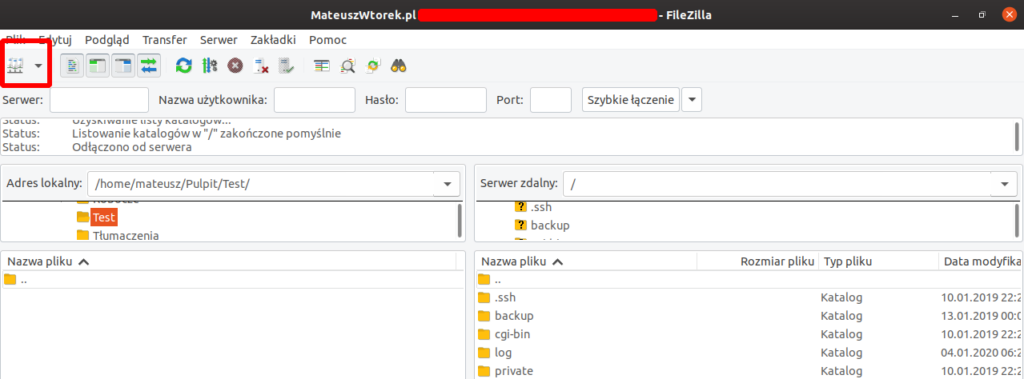This screenshot has height=379, width=1024.
Task: Click the folder icon of Tłumaczenia in tree
Action: (82, 235)
